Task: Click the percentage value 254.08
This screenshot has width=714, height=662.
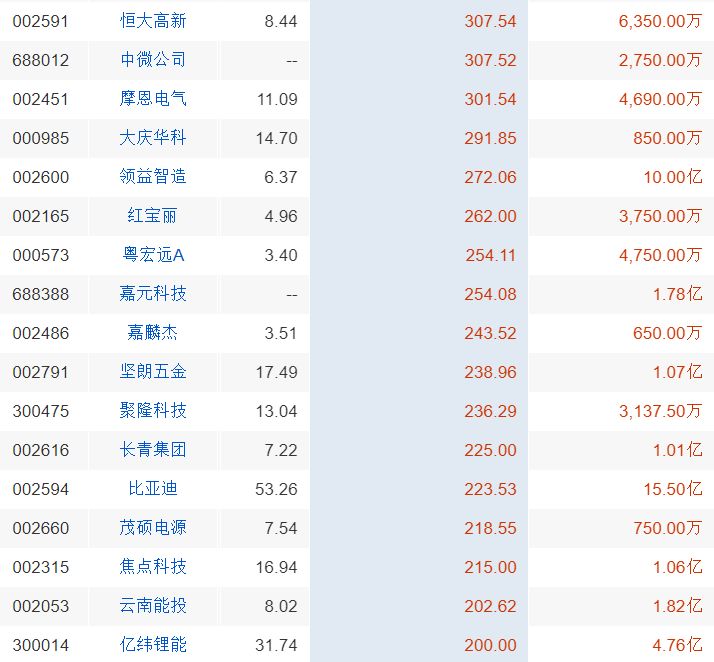Action: 490,295
